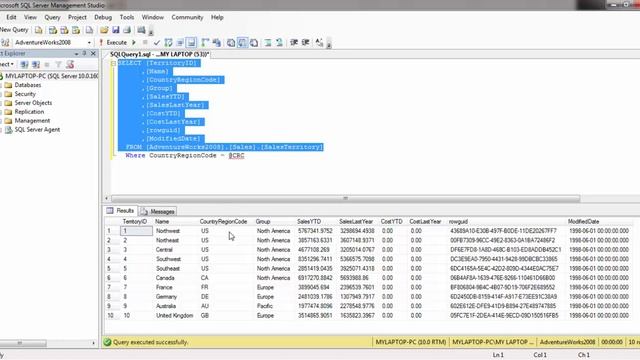Click the SQL Server Compact Query icon
This screenshot has width=640, height=360.
click(x=89, y=30)
